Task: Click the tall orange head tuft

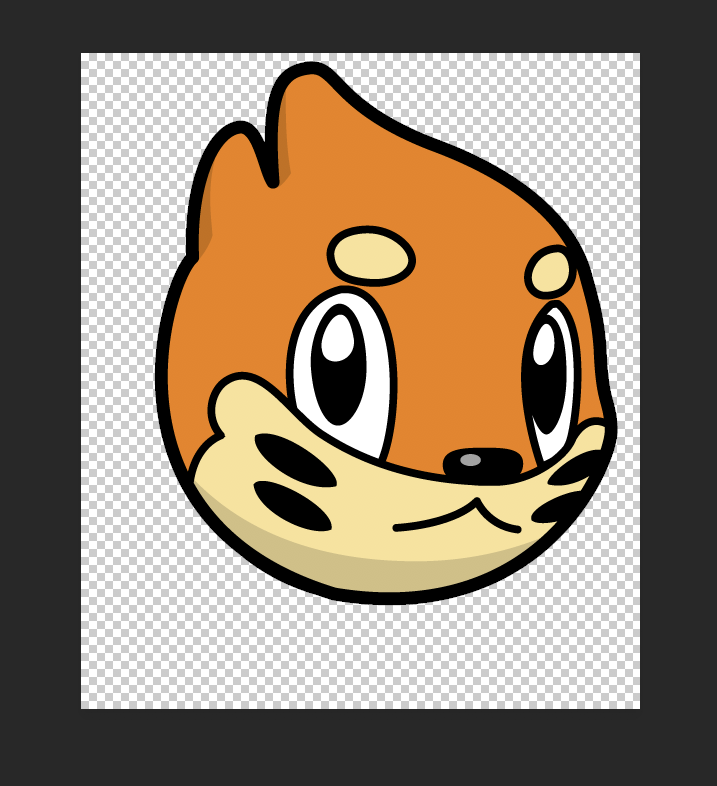Action: tap(306, 123)
